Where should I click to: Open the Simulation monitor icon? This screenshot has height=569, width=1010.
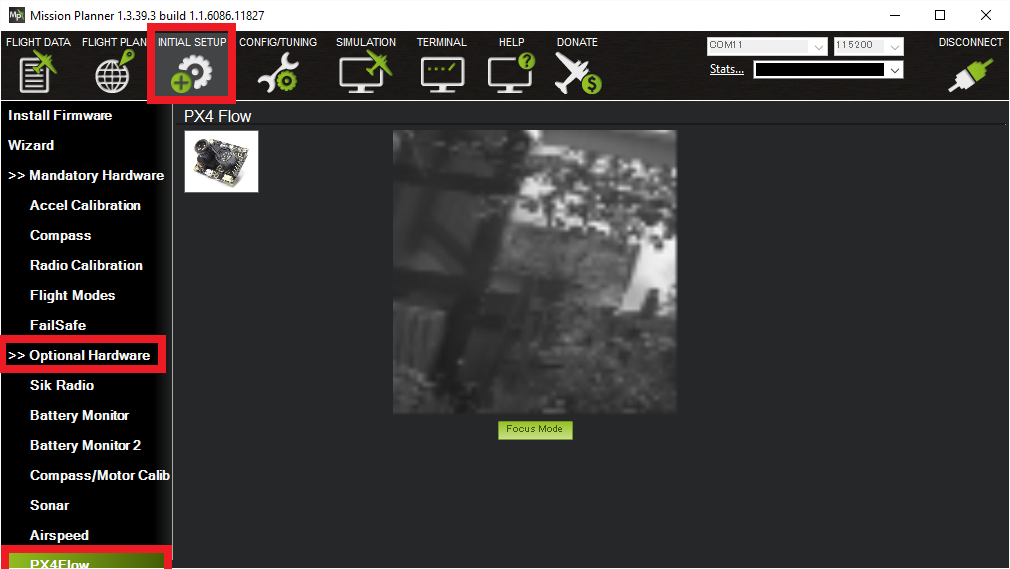pos(365,72)
